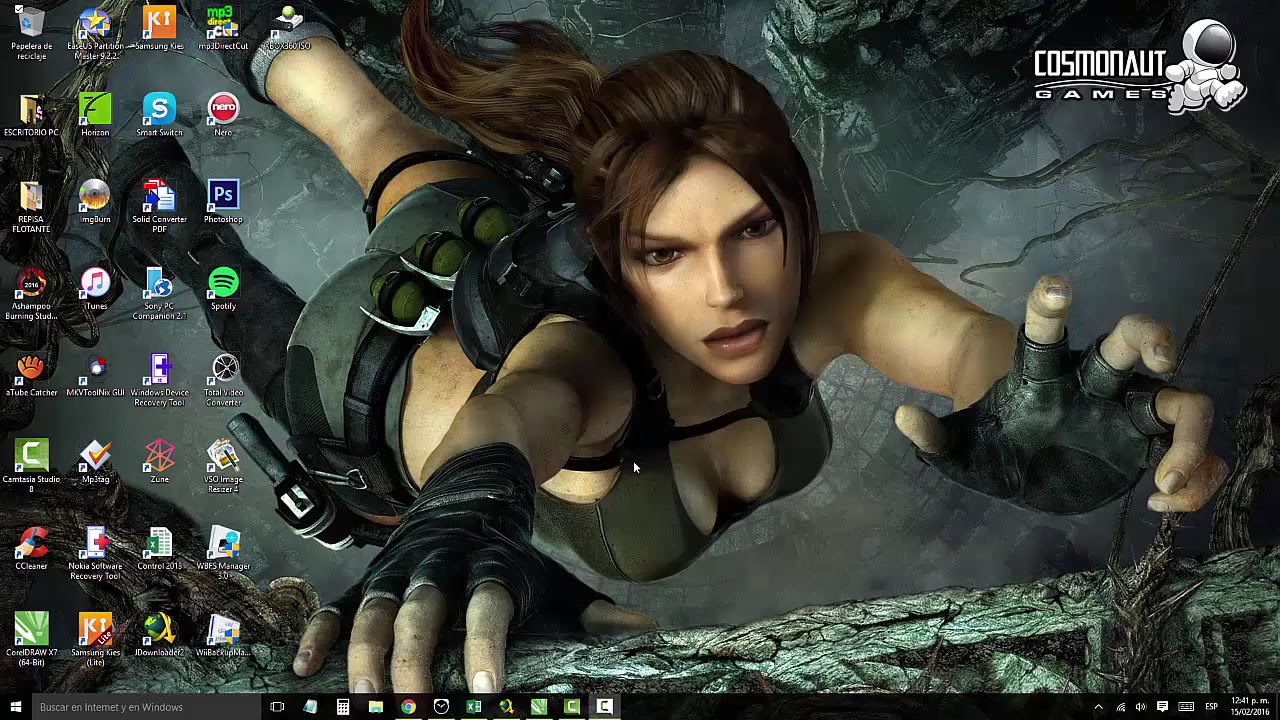Select Samsung Kies (Lite) desktop shortcut

coord(95,640)
